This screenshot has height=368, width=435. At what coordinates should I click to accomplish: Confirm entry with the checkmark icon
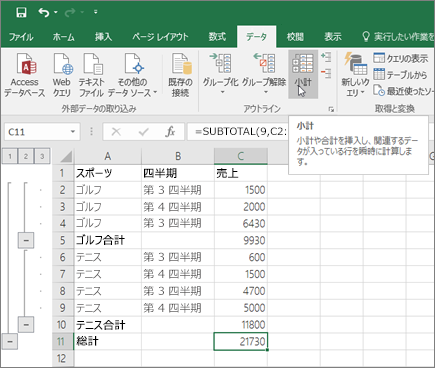point(143,132)
